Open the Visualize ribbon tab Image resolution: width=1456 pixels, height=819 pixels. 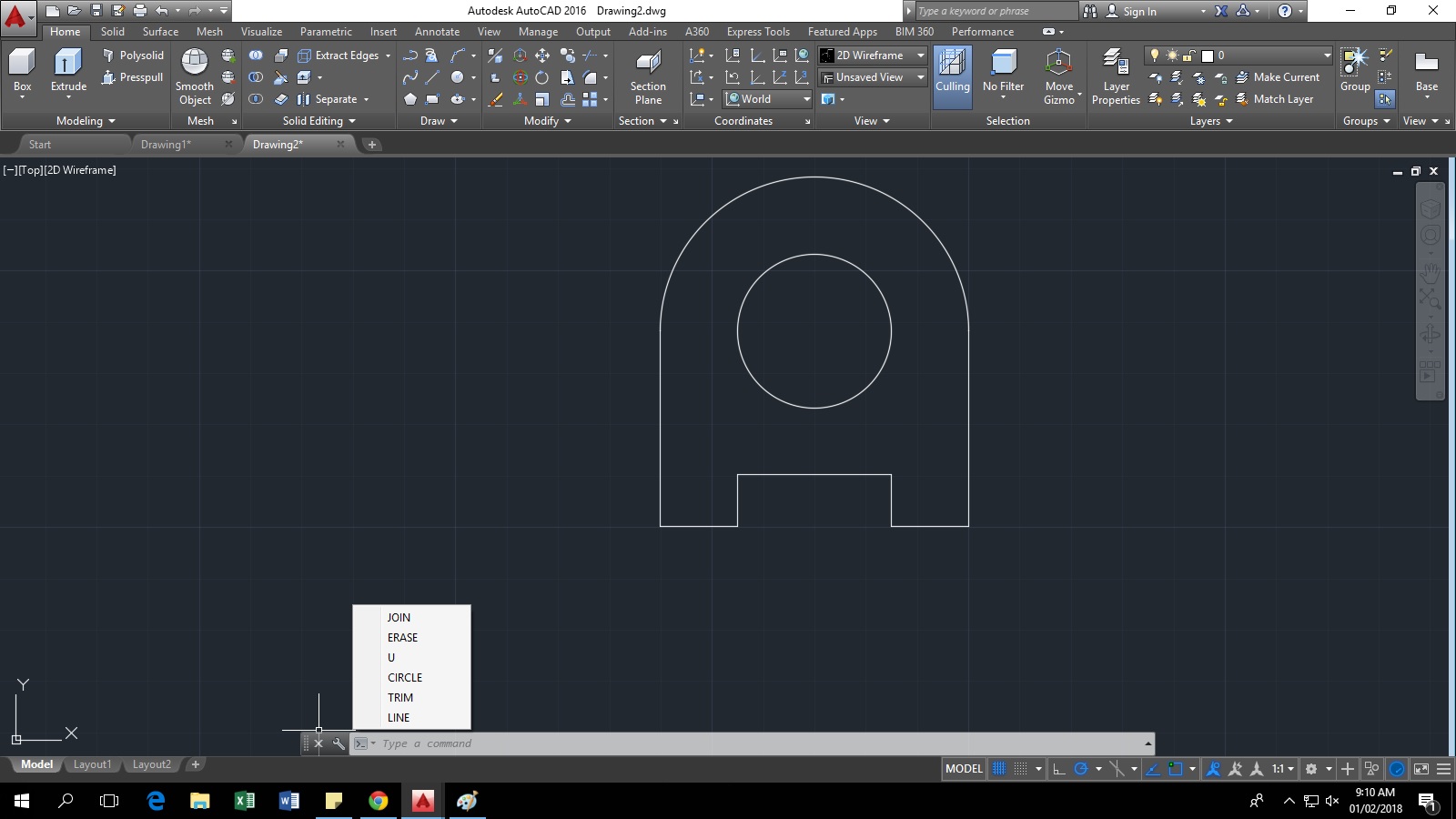click(261, 32)
